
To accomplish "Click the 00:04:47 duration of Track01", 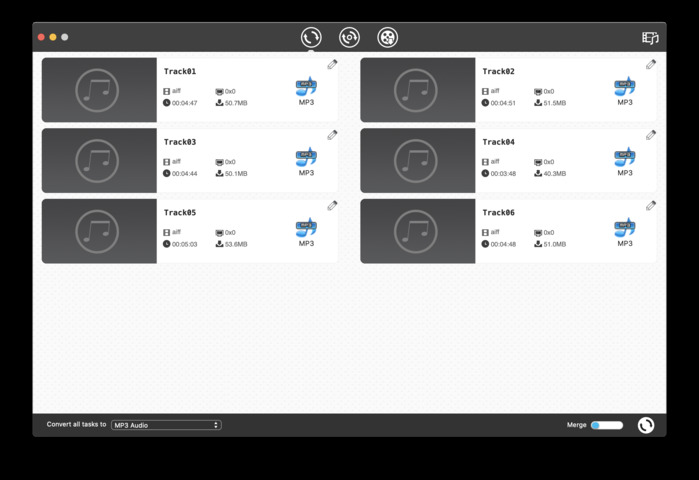I will pos(185,103).
